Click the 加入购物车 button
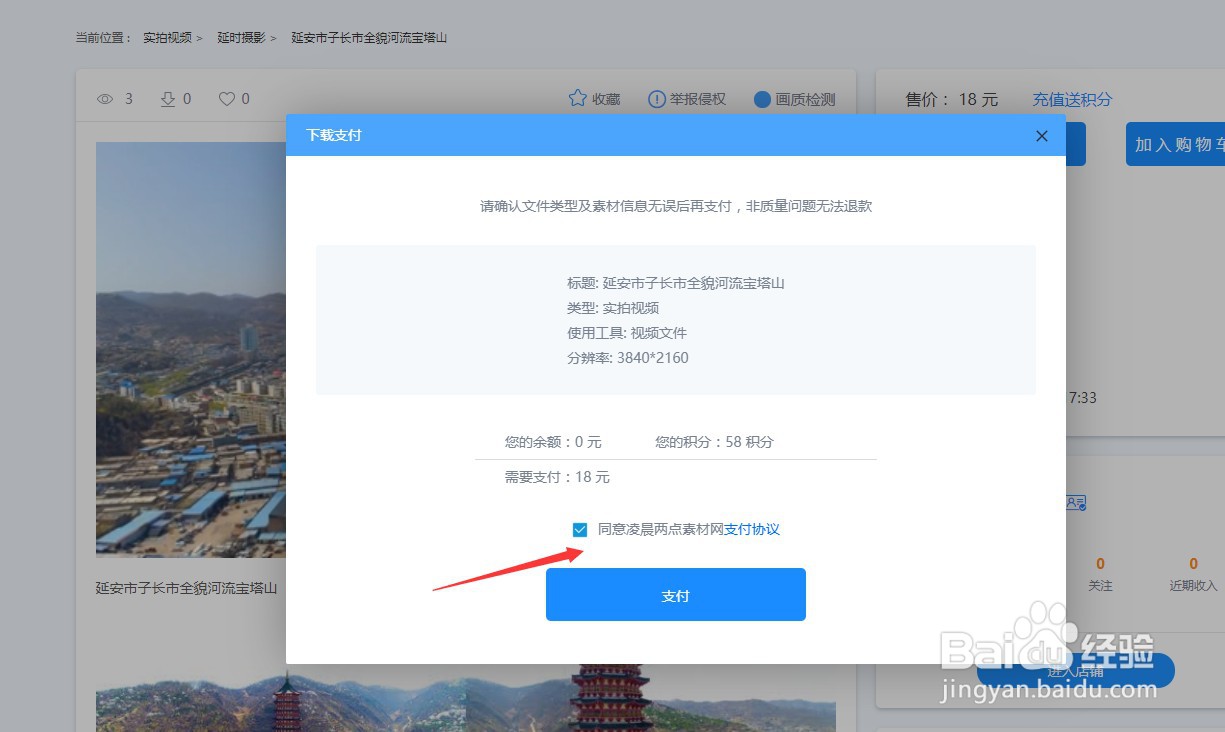This screenshot has width=1225, height=732. pyautogui.click(x=1176, y=144)
